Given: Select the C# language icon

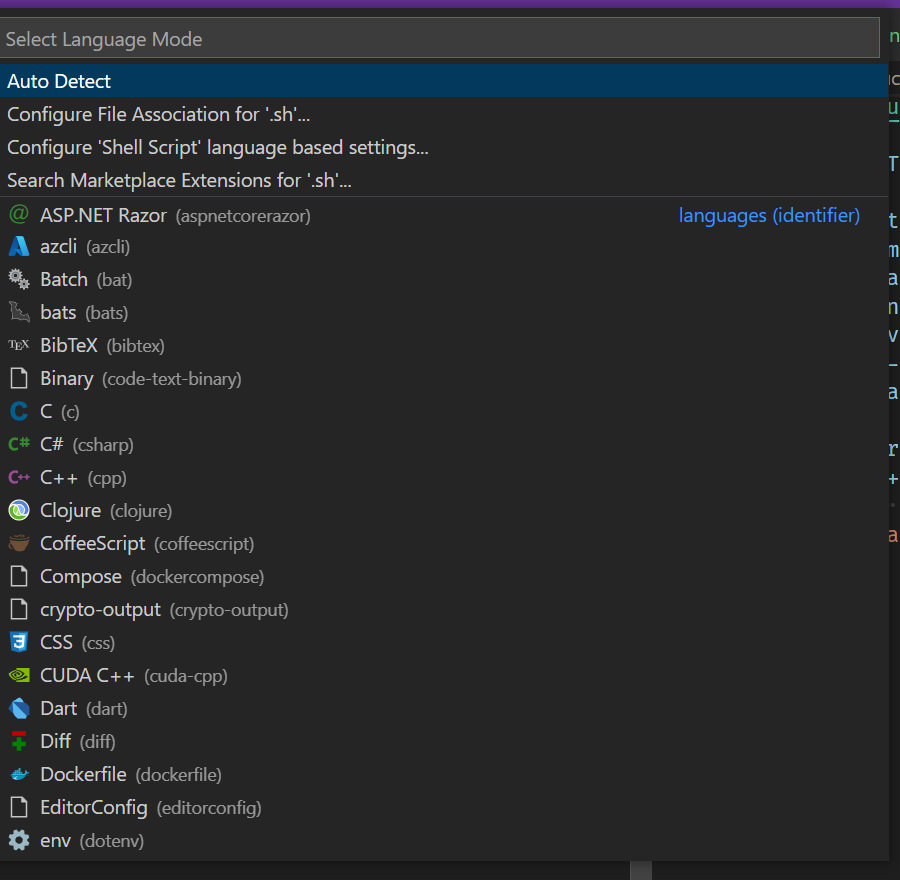Looking at the screenshot, I should [x=19, y=444].
